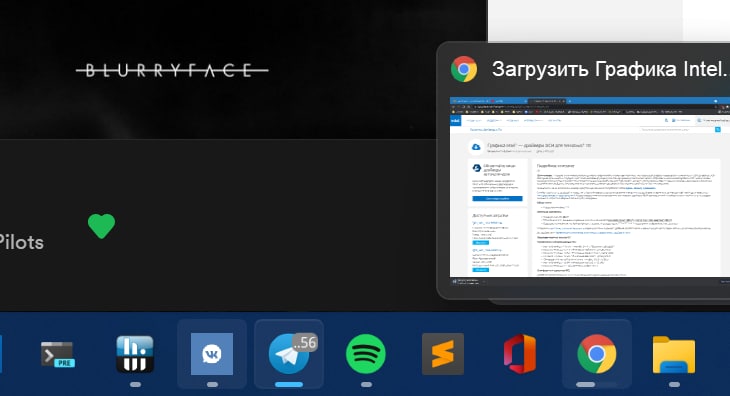Switch to Spotify on the taskbar
This screenshot has height=396, width=730.
pyautogui.click(x=366, y=354)
